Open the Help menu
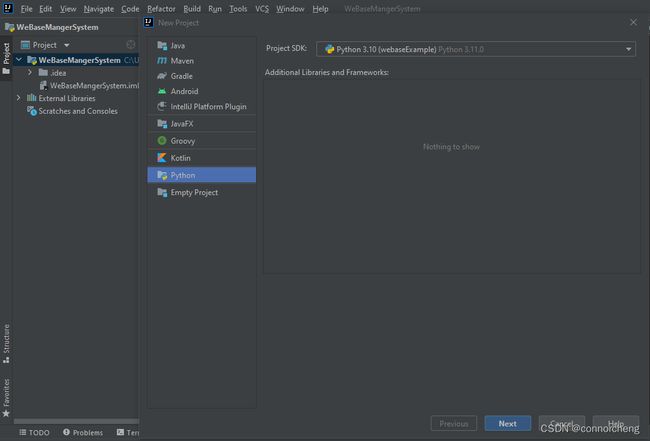The image size is (650, 441). (320, 9)
